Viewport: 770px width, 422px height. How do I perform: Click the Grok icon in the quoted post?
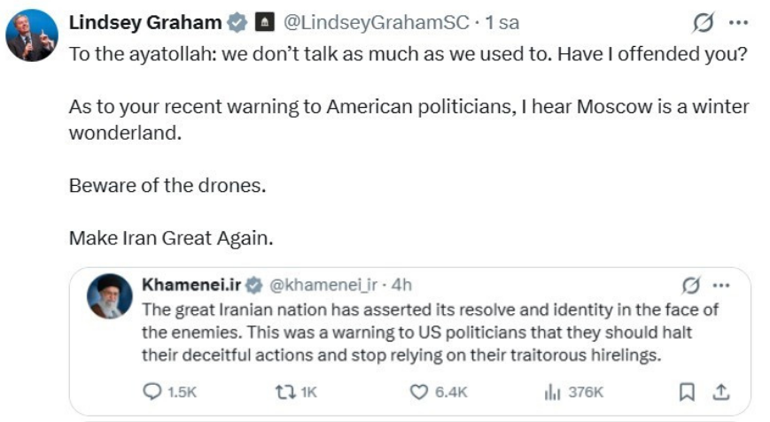(689, 284)
